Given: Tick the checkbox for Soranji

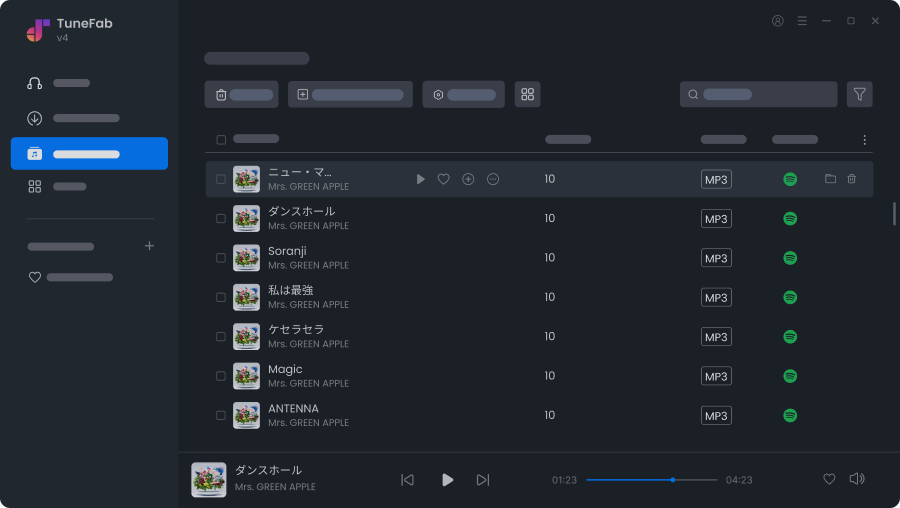Looking at the screenshot, I should click(x=221, y=258).
